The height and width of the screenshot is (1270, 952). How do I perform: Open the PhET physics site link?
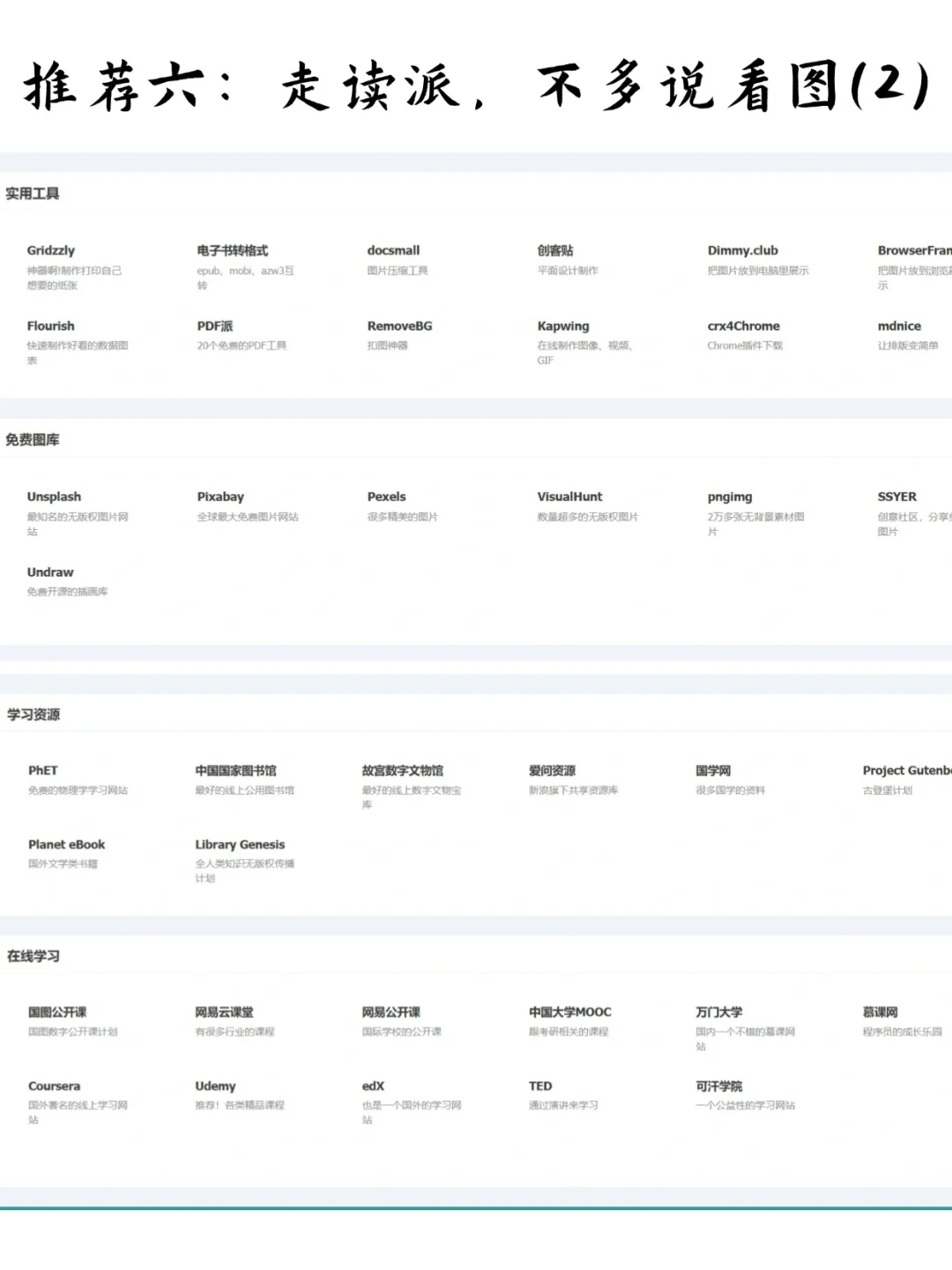tap(42, 770)
